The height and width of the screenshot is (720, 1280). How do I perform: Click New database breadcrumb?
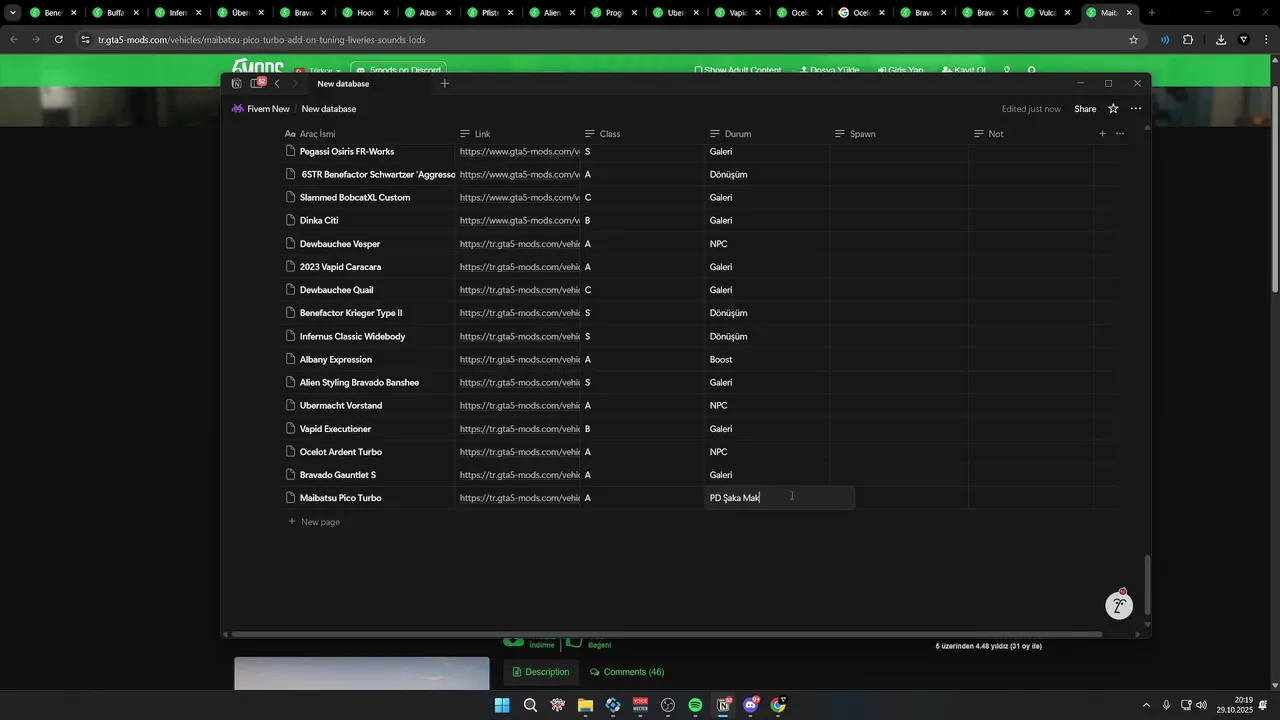328,109
